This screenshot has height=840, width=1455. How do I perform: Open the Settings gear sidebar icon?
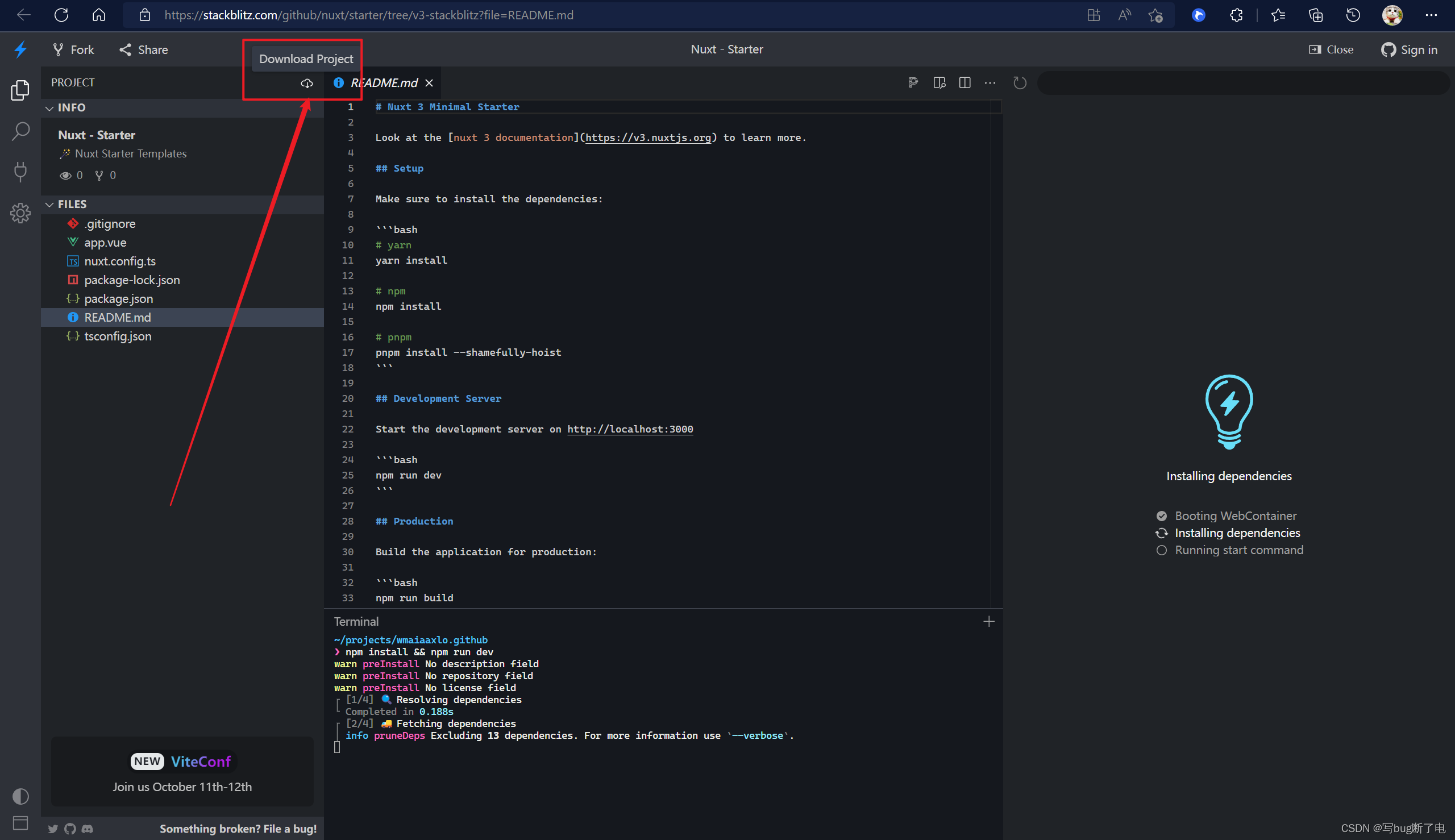tap(20, 214)
